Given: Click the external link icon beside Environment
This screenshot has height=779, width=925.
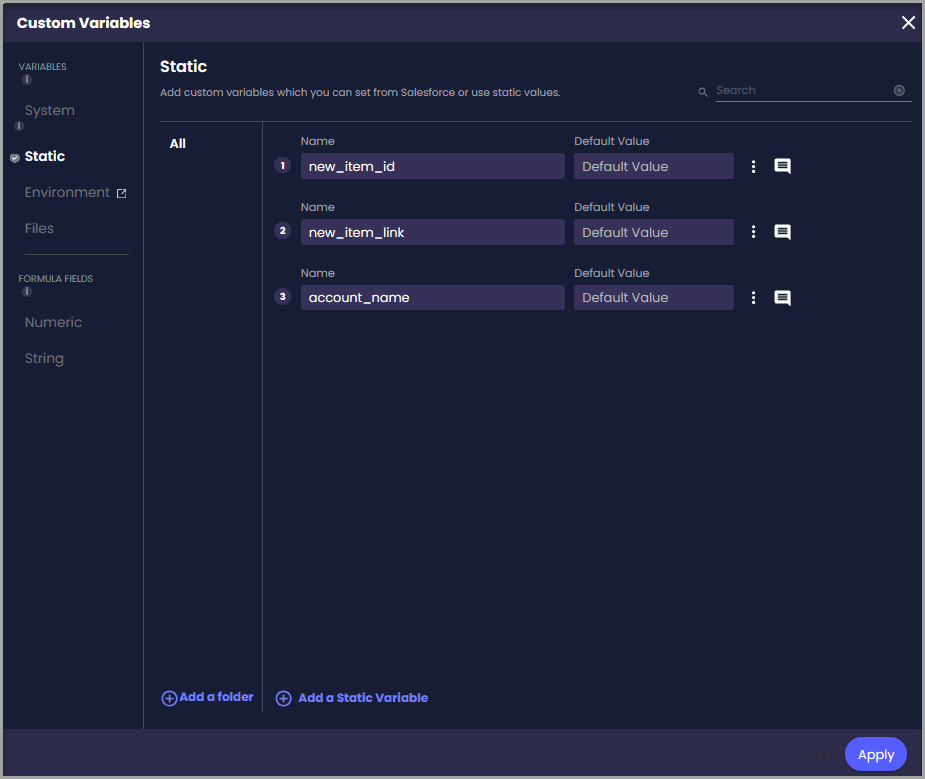Looking at the screenshot, I should point(122,193).
